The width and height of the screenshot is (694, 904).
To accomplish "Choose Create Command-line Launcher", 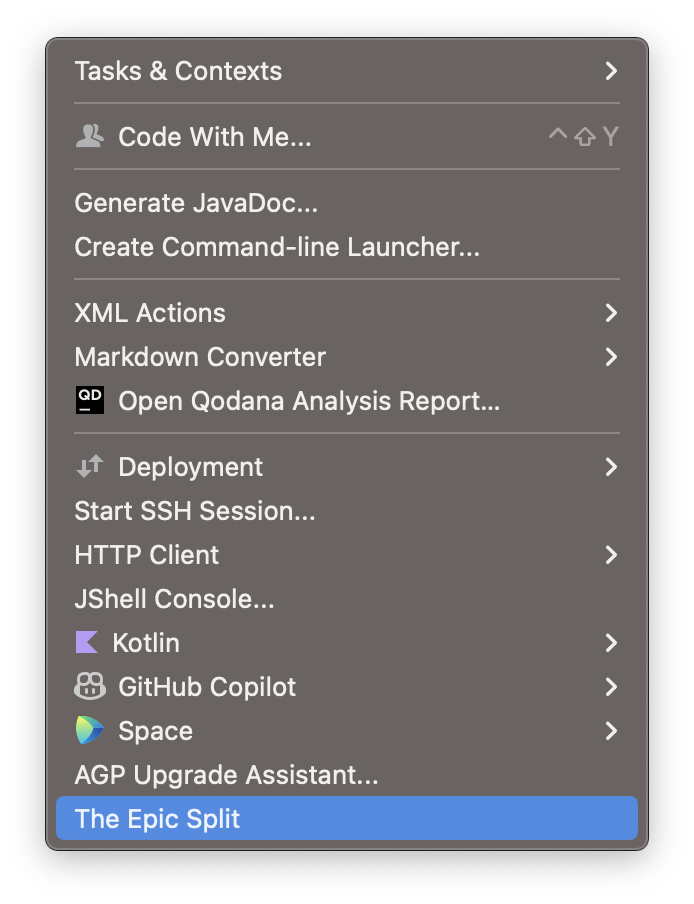I will click(276, 247).
